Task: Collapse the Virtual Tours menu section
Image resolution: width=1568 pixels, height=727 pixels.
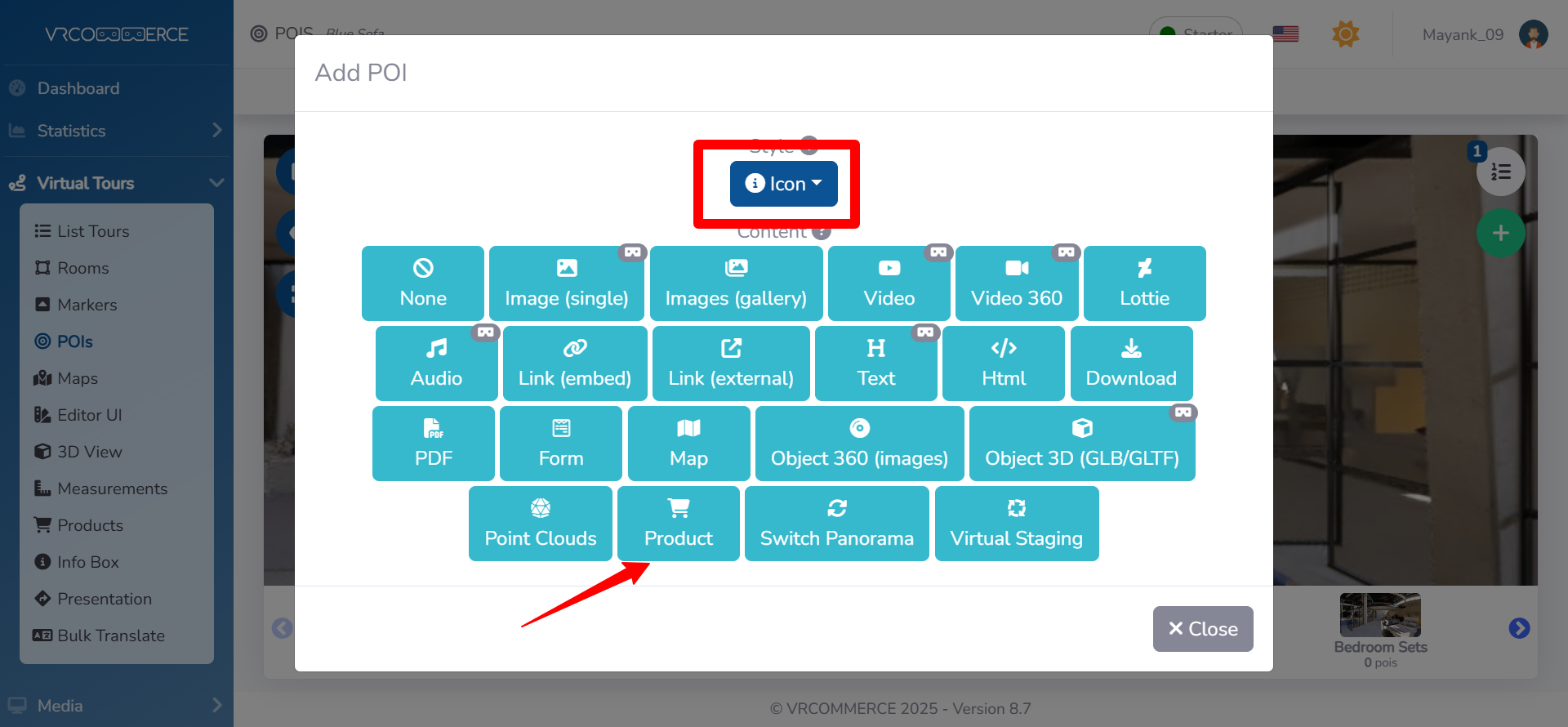Action: point(116,183)
